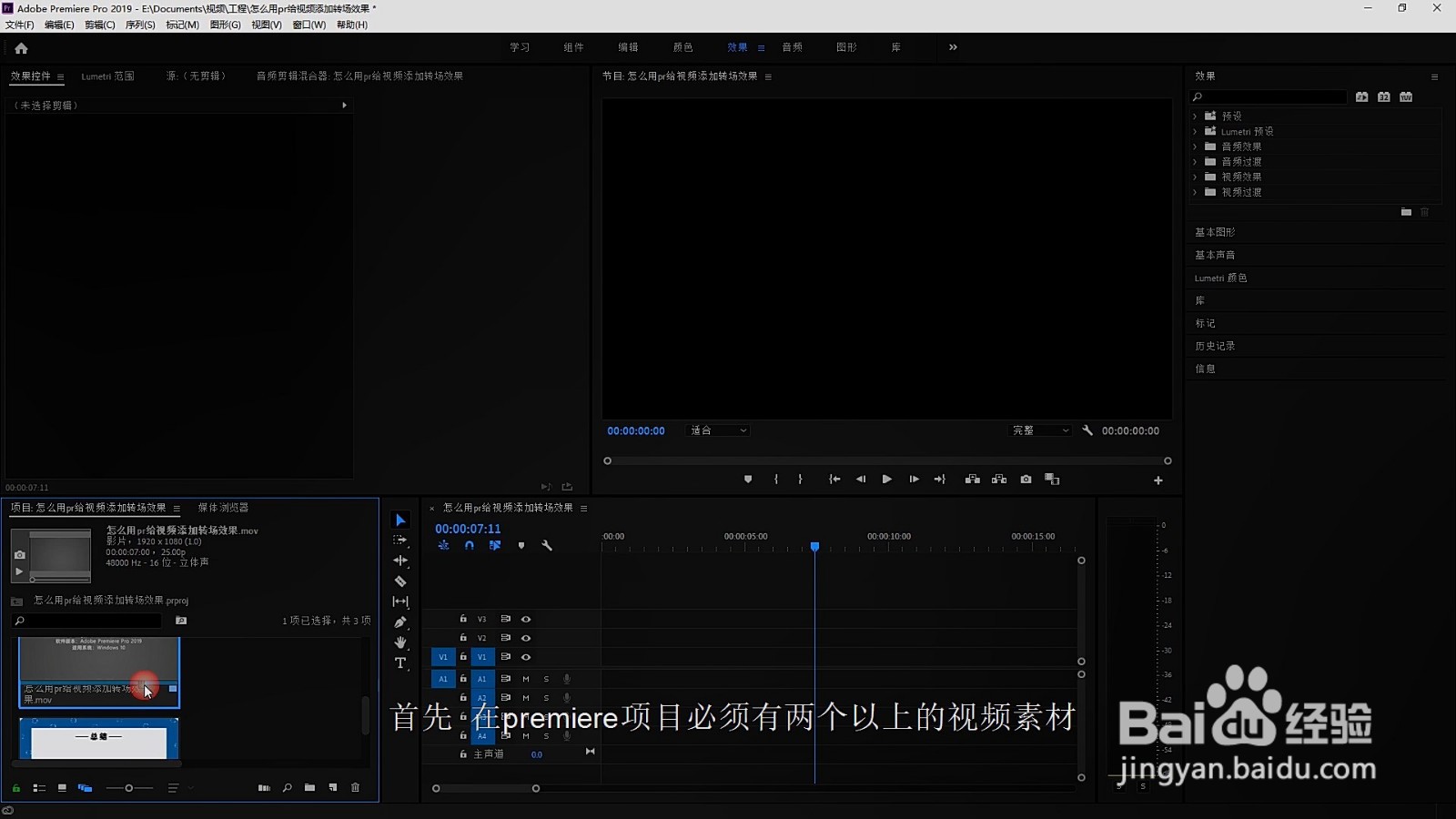The height and width of the screenshot is (819, 1456).
Task: Add marker in Program monitor
Action: tap(748, 480)
